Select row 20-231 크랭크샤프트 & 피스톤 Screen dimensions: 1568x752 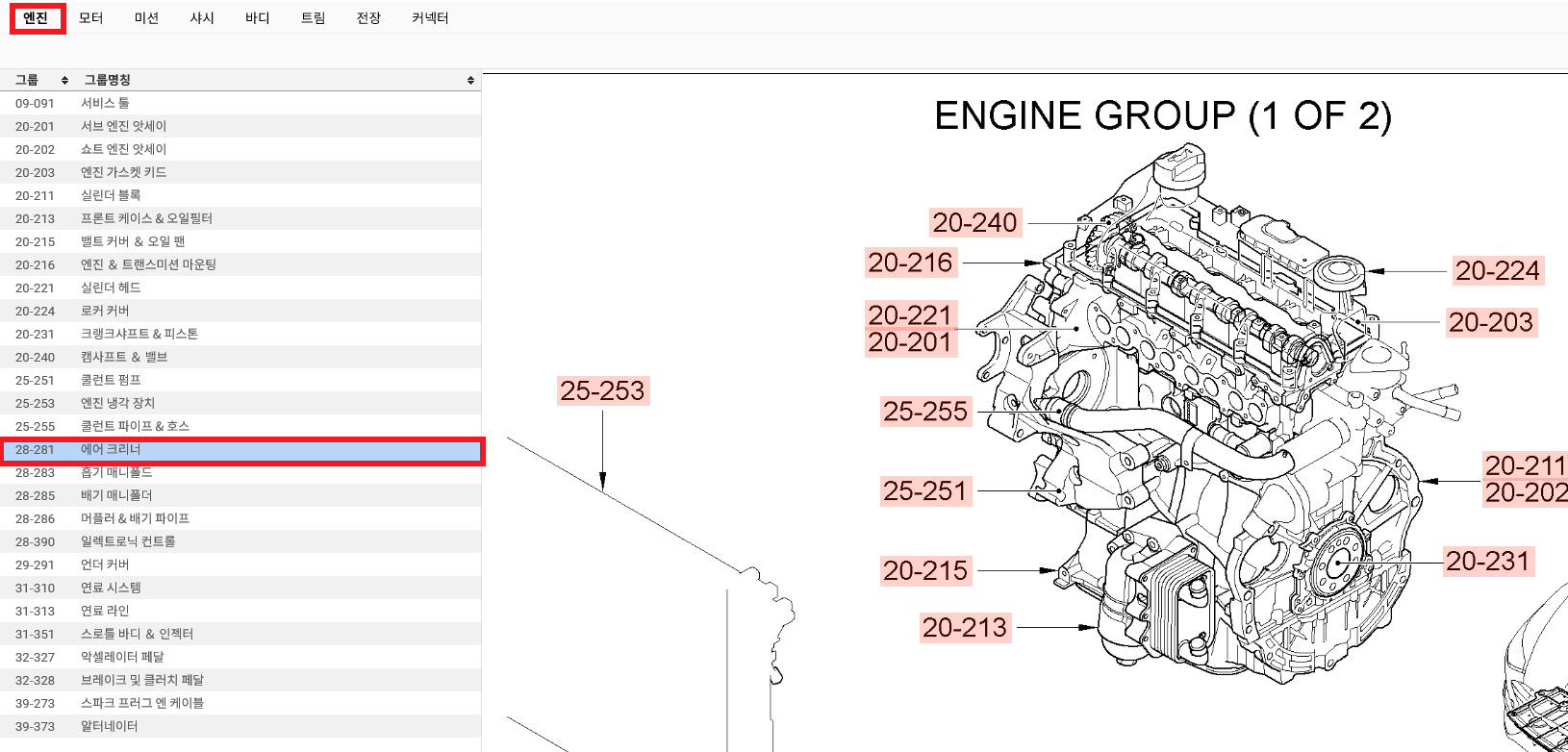240,334
